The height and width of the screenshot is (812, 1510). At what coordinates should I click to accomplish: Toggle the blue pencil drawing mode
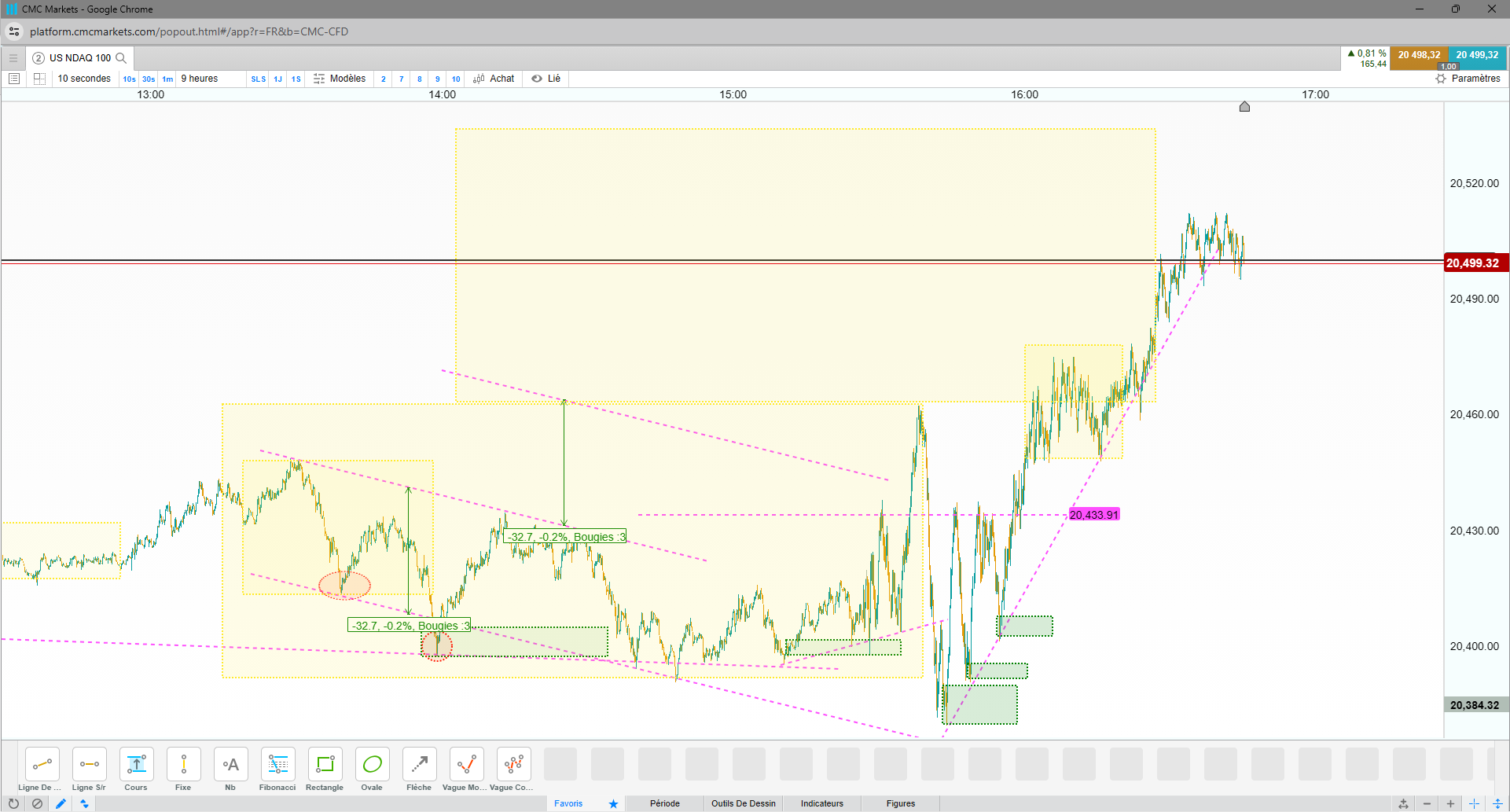61,803
